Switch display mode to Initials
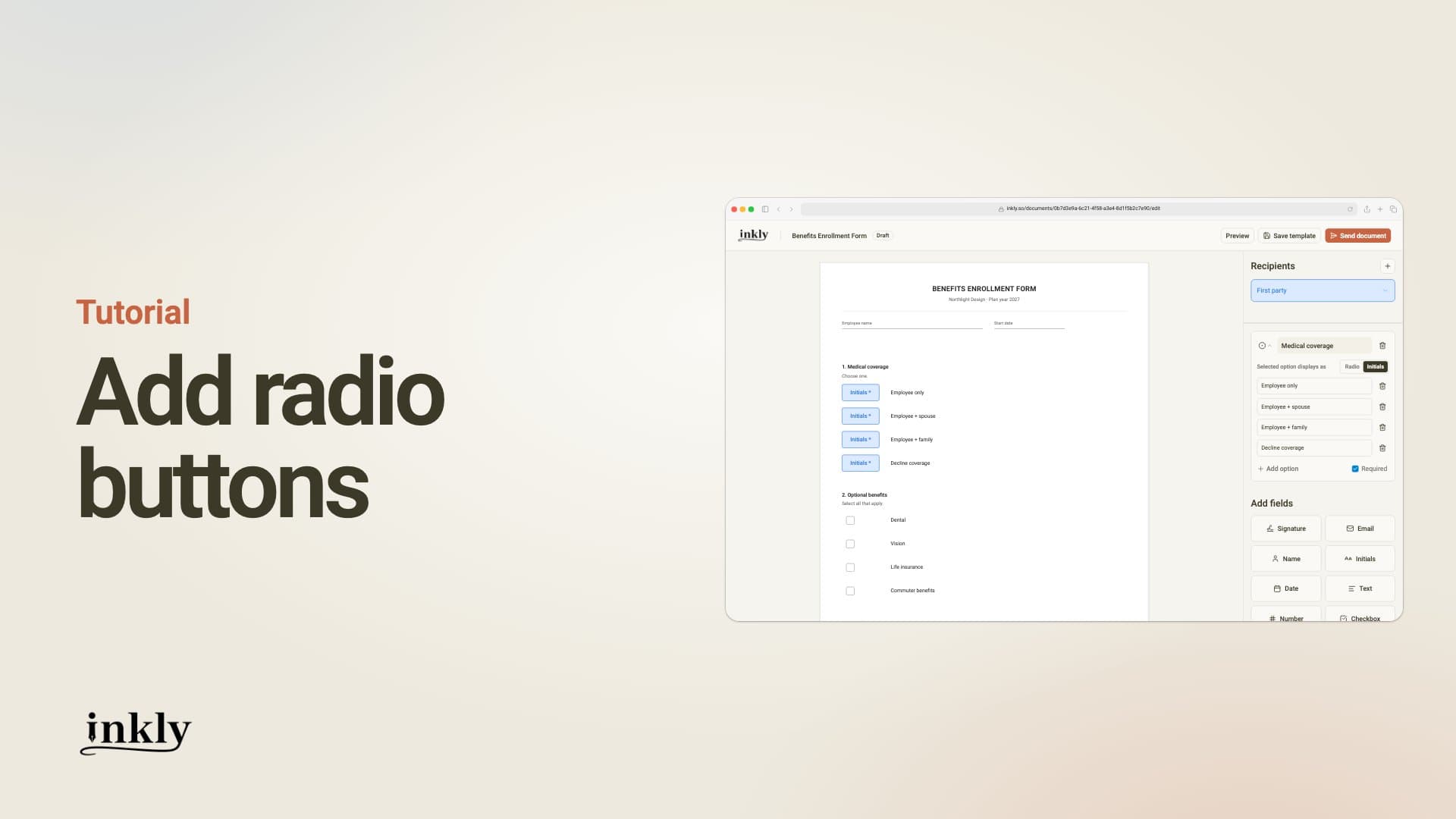The width and height of the screenshot is (1456, 819). pyautogui.click(x=1376, y=367)
